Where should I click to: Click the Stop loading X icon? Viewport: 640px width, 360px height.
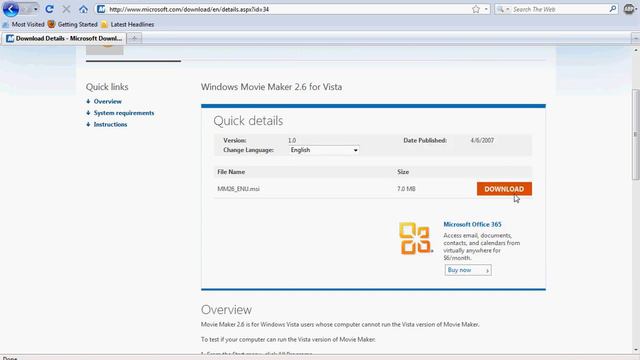66,9
